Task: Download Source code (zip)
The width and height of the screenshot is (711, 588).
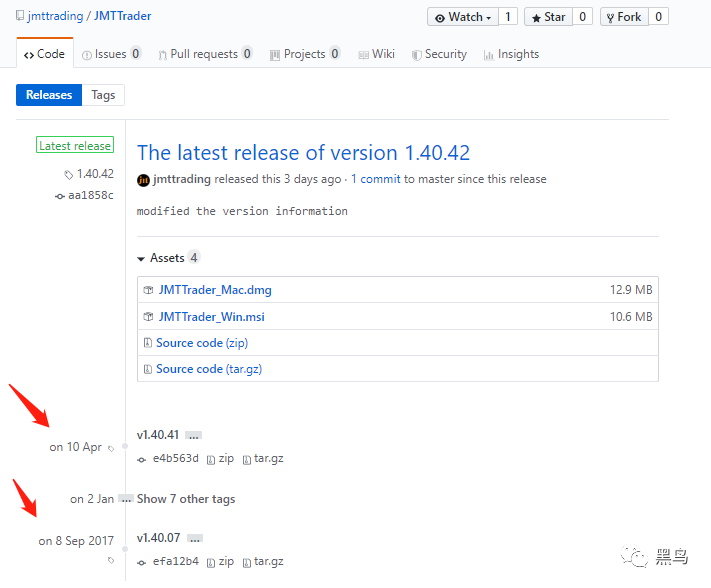Action: [x=202, y=343]
